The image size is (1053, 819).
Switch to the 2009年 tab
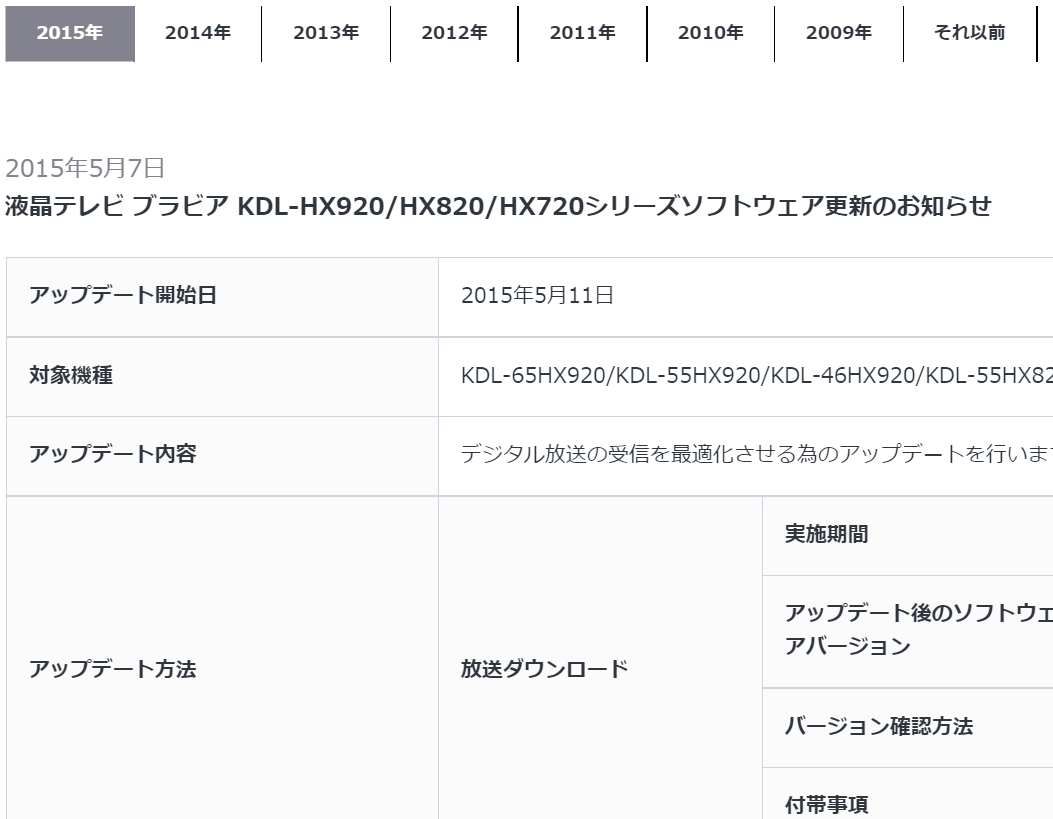(x=839, y=33)
